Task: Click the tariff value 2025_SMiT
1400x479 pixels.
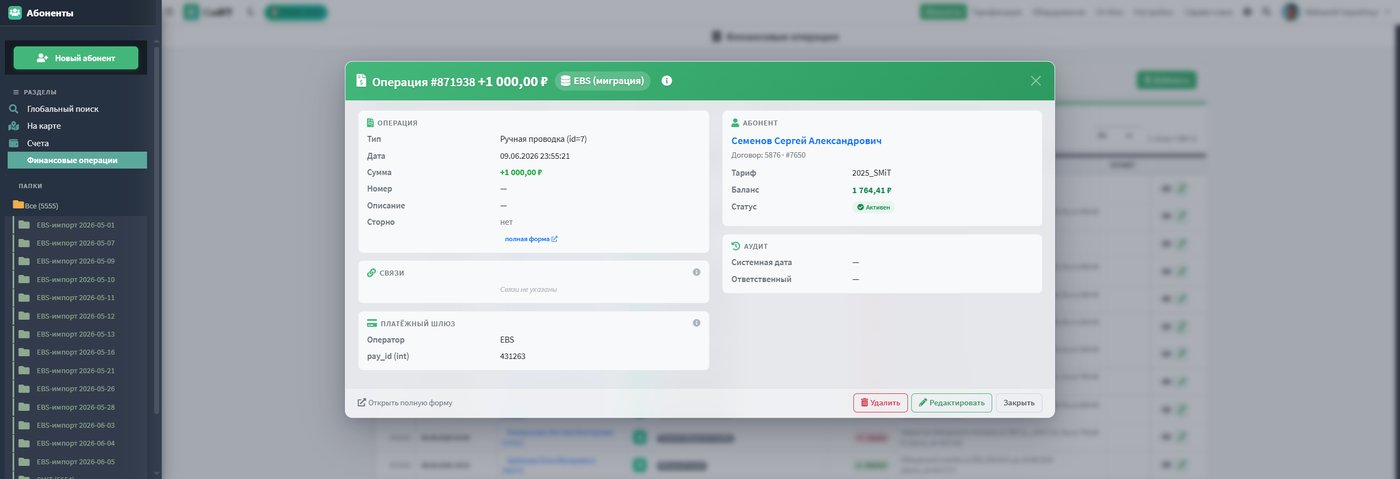Action: click(x=870, y=173)
